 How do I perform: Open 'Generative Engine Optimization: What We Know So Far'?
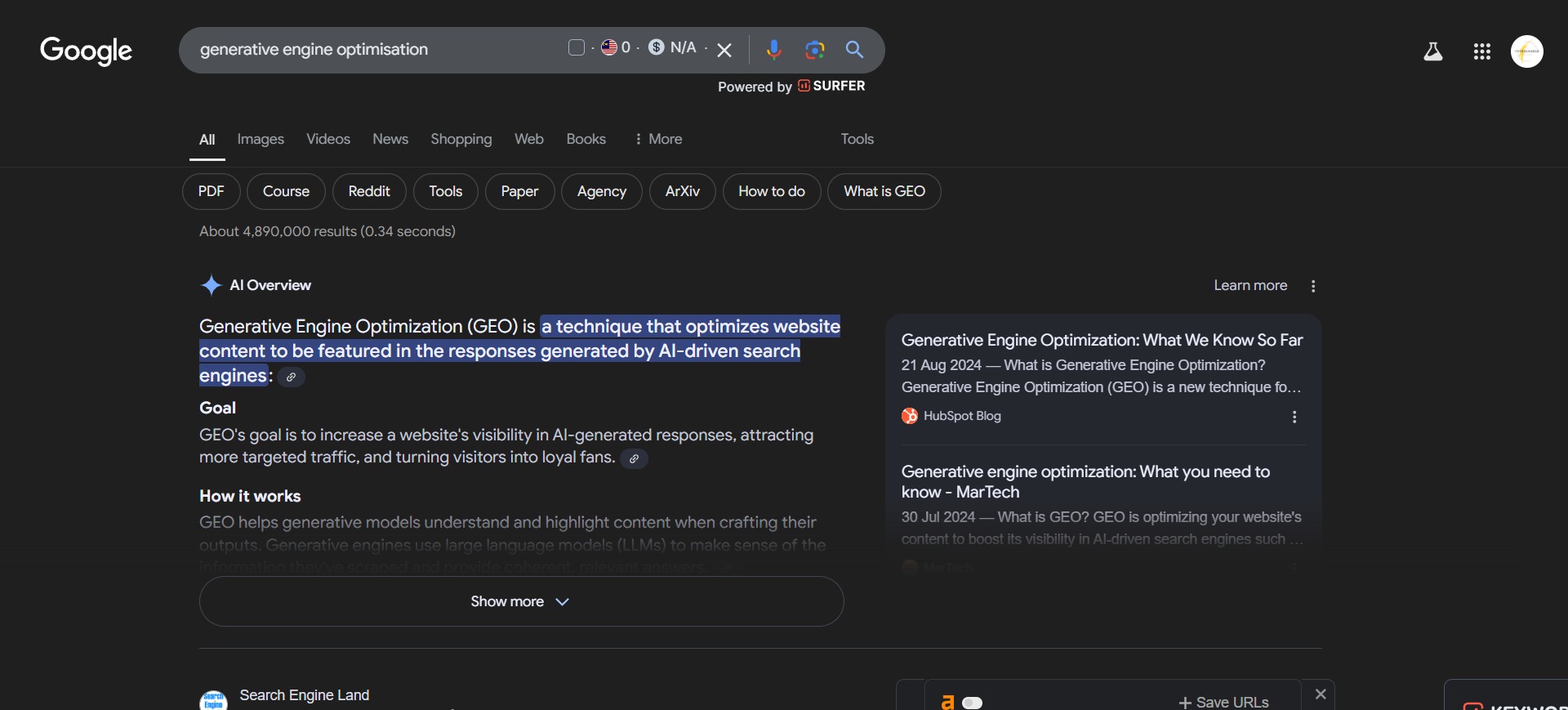(1102, 340)
